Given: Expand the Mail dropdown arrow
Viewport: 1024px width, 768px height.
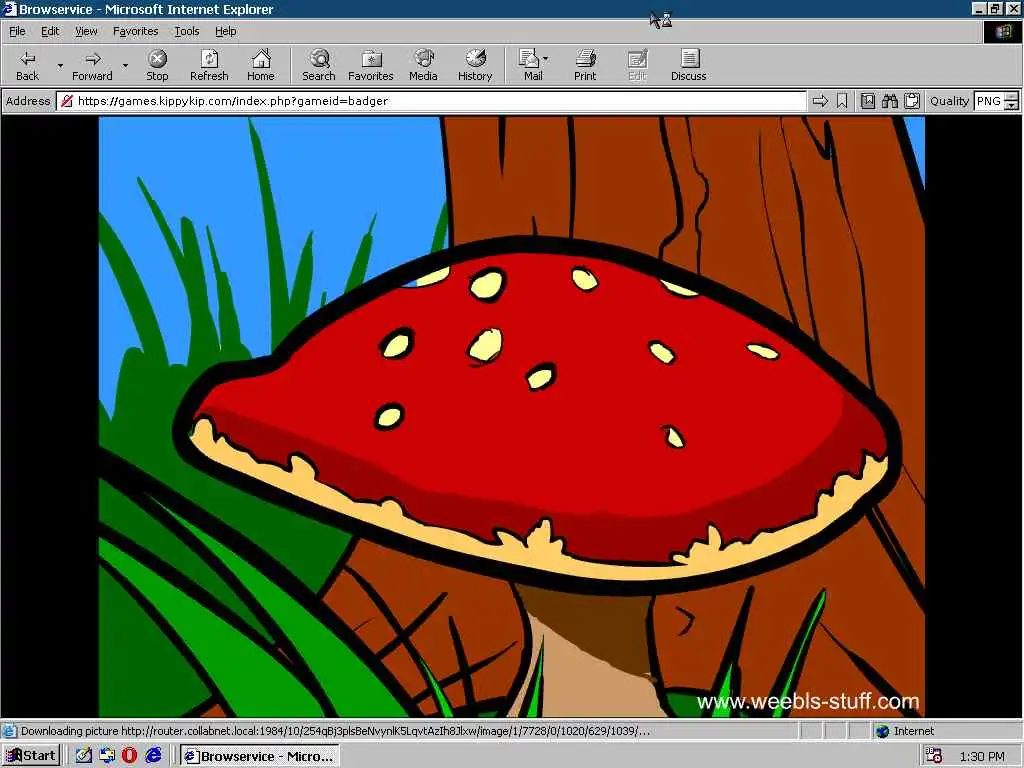Looking at the screenshot, I should (x=546, y=59).
